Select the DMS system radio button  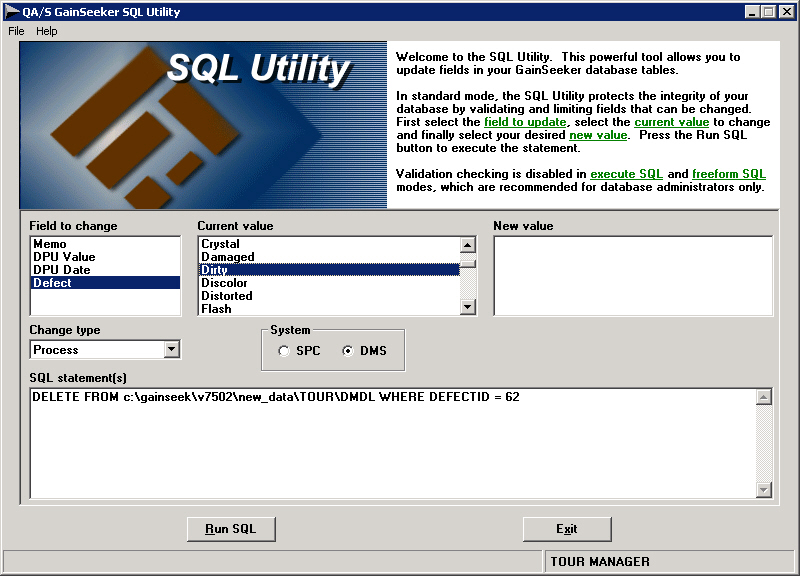[x=349, y=351]
